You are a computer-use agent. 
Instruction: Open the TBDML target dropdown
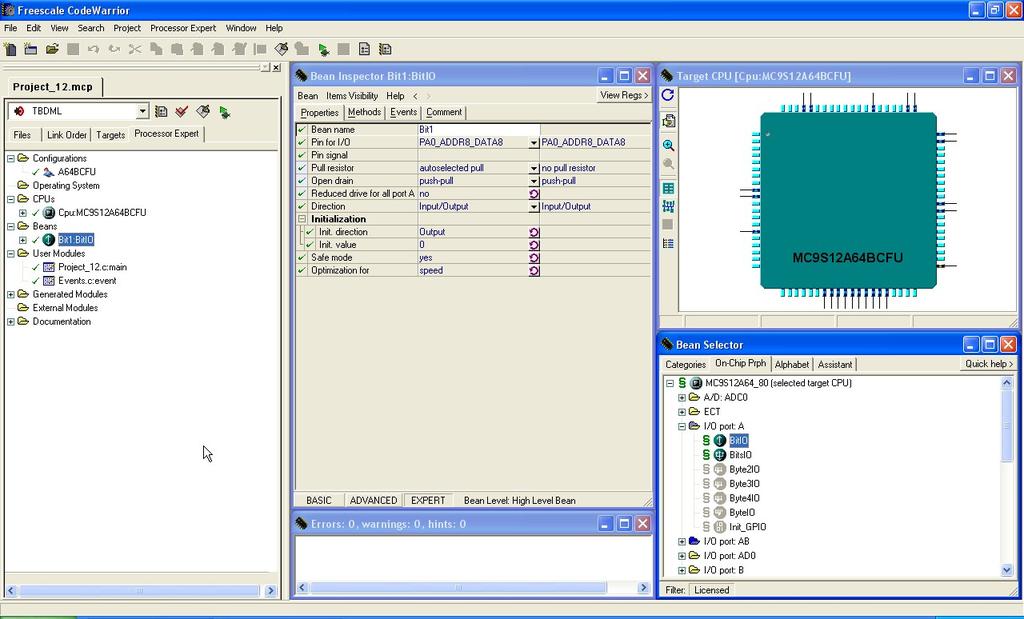coord(142,112)
